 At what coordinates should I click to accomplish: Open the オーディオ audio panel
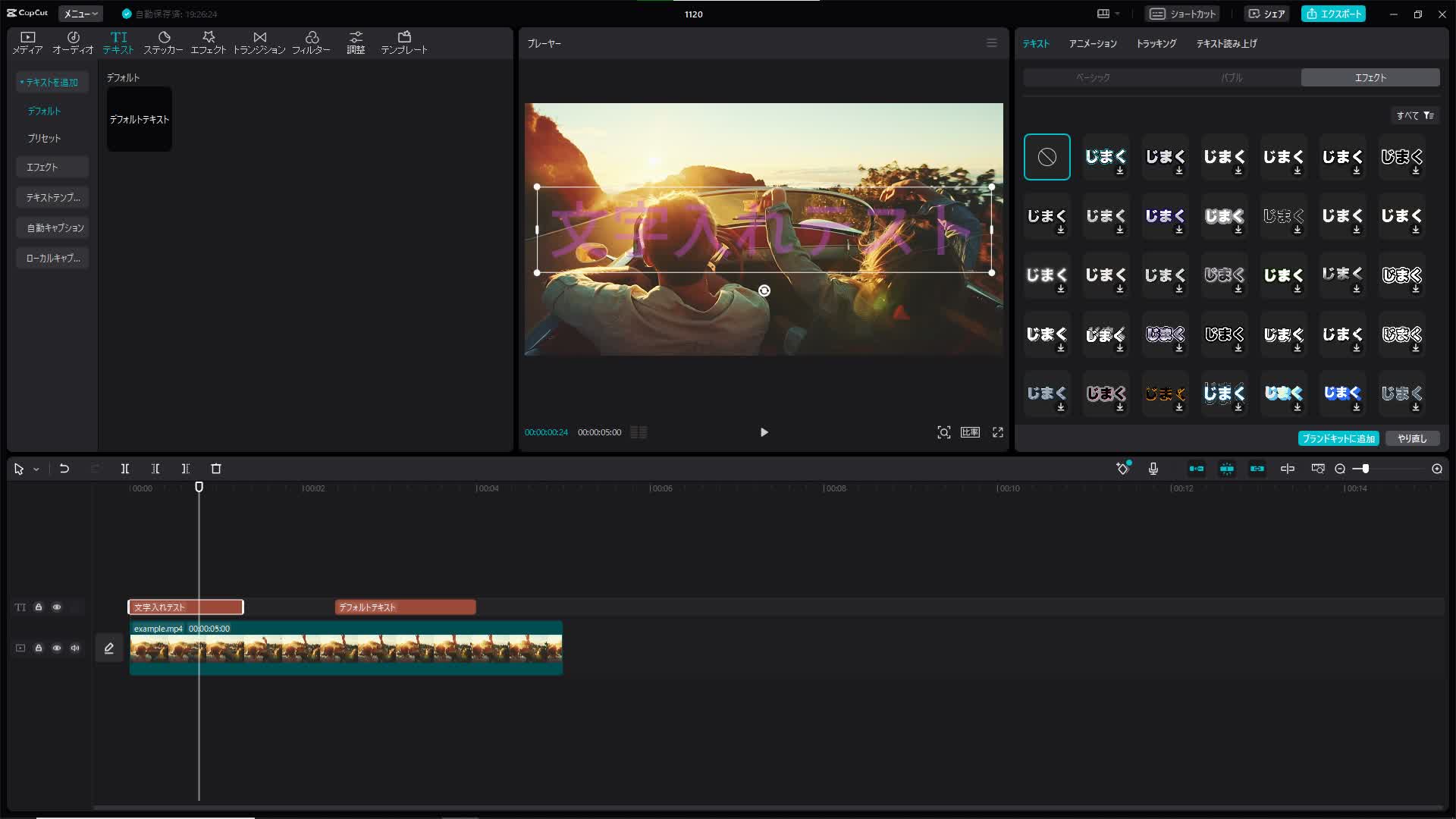coord(73,42)
